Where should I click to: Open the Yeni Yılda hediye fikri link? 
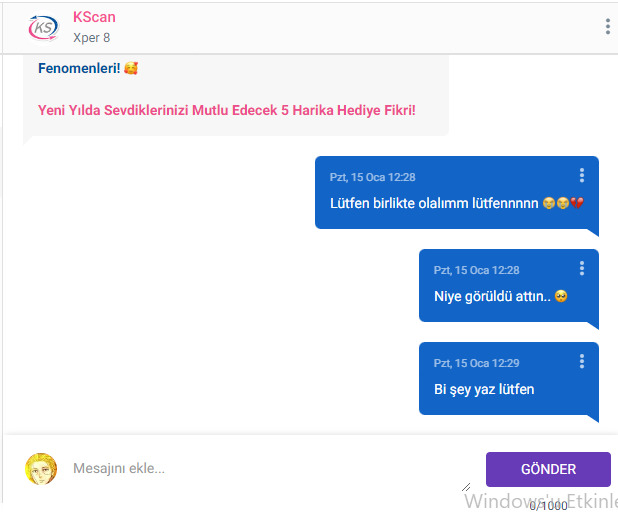(x=227, y=110)
